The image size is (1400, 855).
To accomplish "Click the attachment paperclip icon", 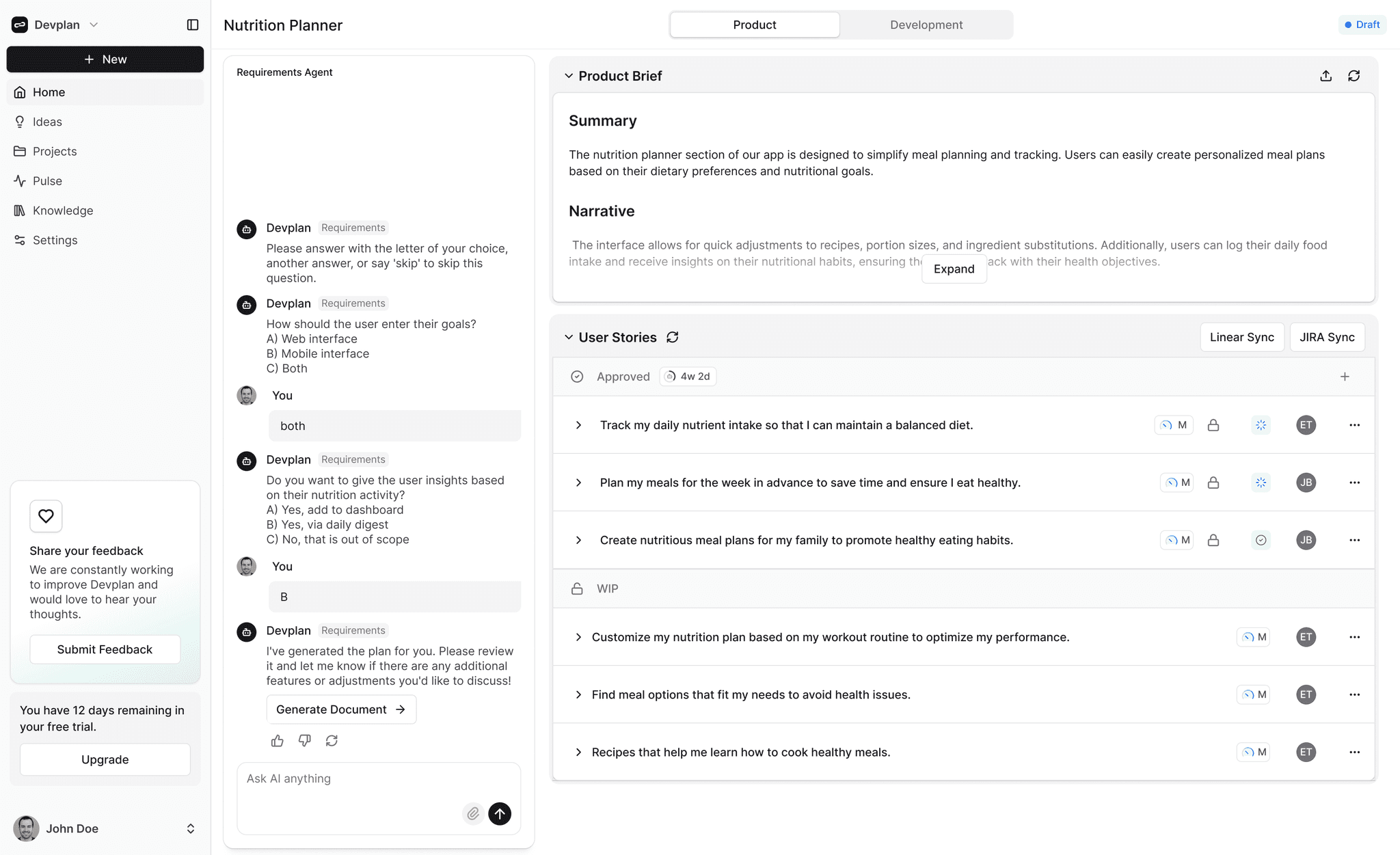I will click(473, 813).
